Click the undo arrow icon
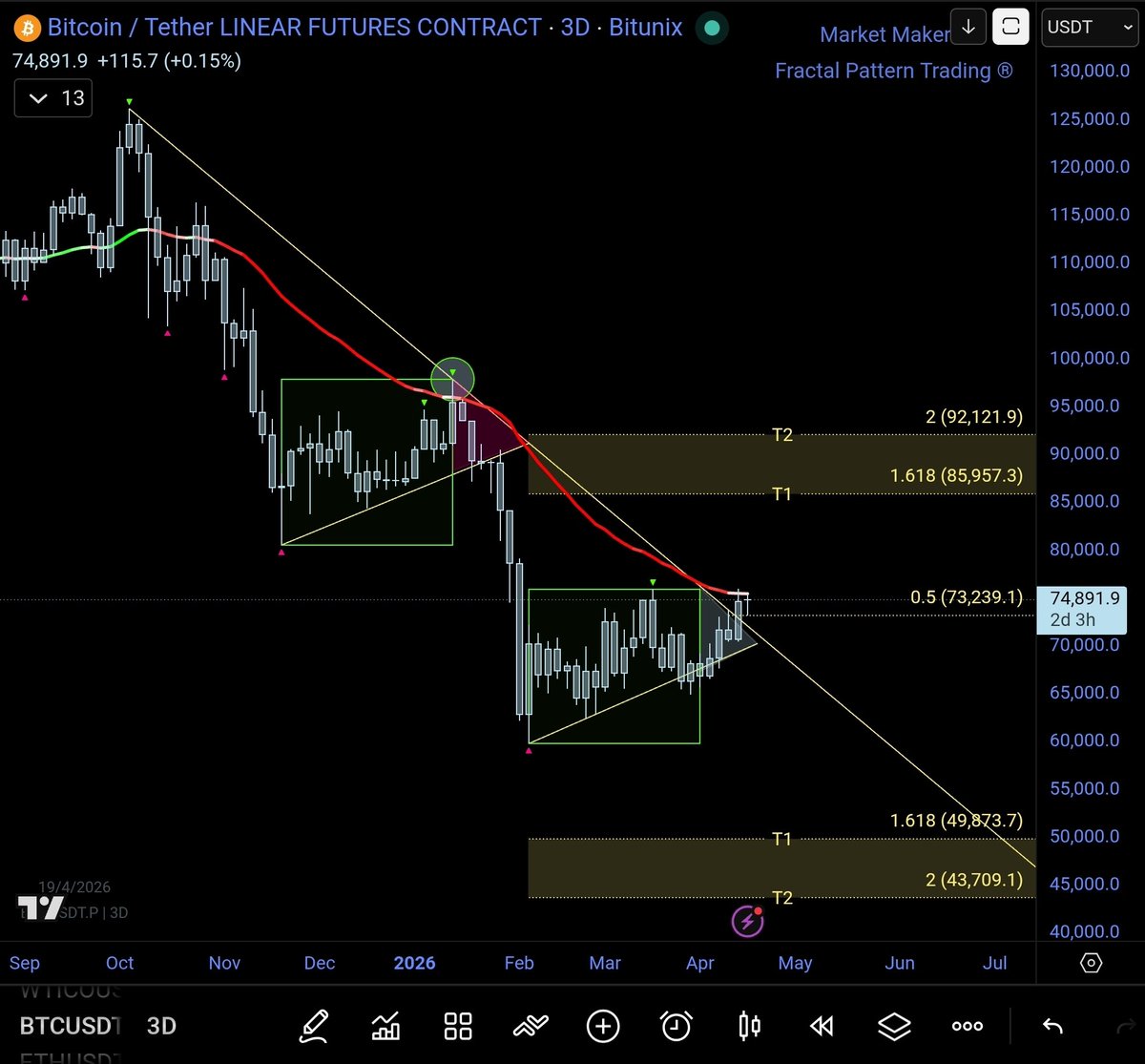This screenshot has width=1145, height=1064. [x=1052, y=1026]
